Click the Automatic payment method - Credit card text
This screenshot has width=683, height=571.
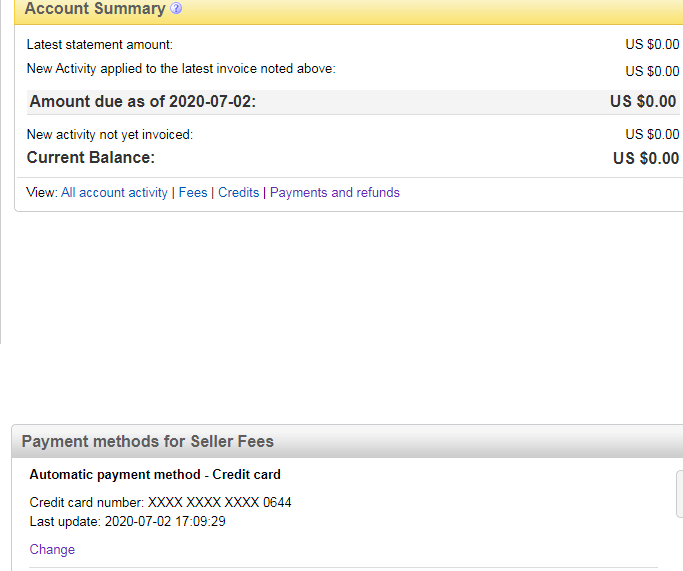[155, 475]
